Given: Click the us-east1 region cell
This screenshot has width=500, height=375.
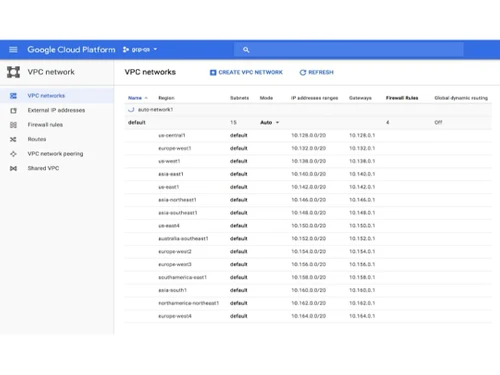Looking at the screenshot, I should point(168,187).
